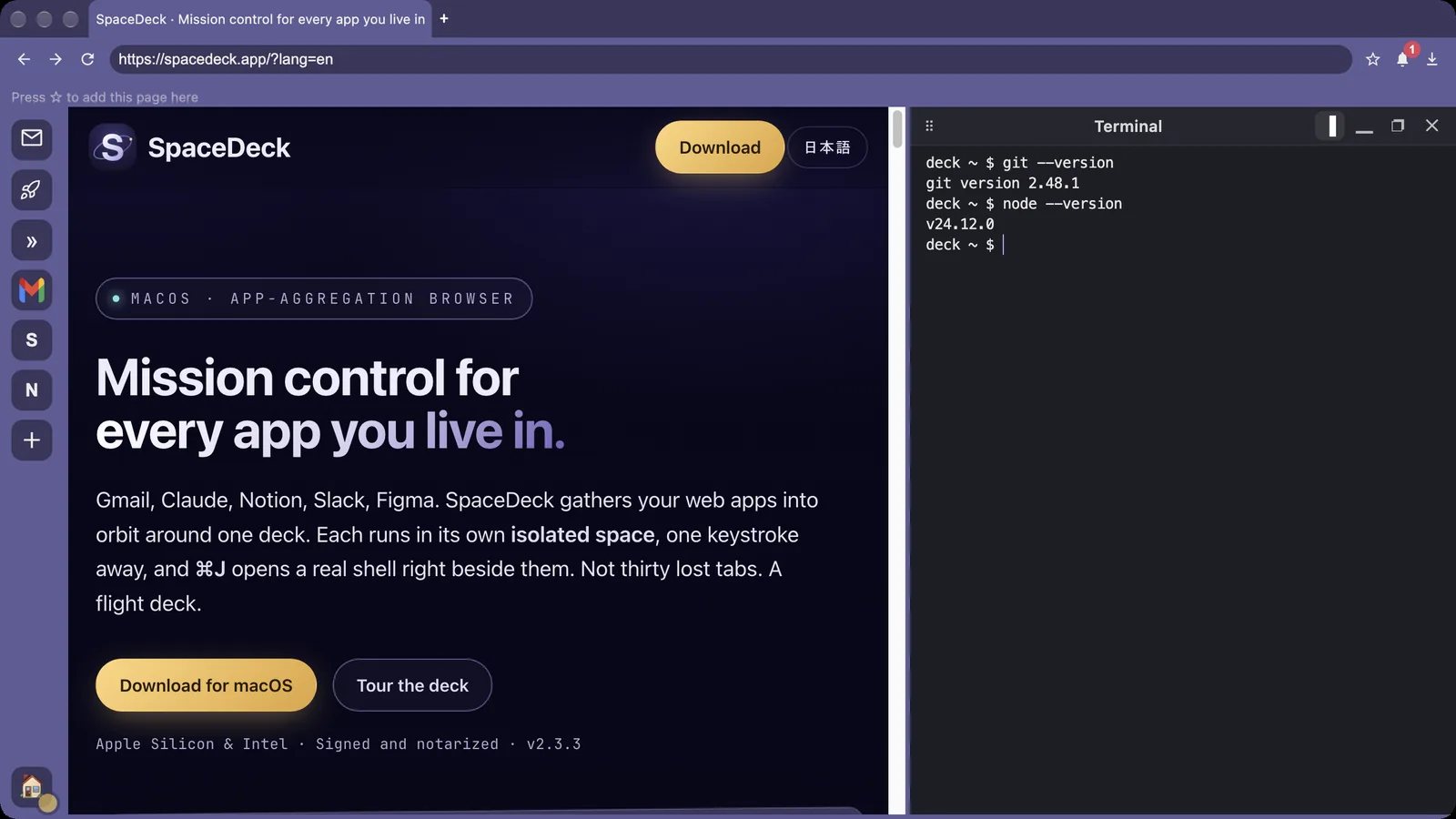Viewport: 1456px width, 819px height.
Task: Click the header Download button
Action: click(720, 147)
